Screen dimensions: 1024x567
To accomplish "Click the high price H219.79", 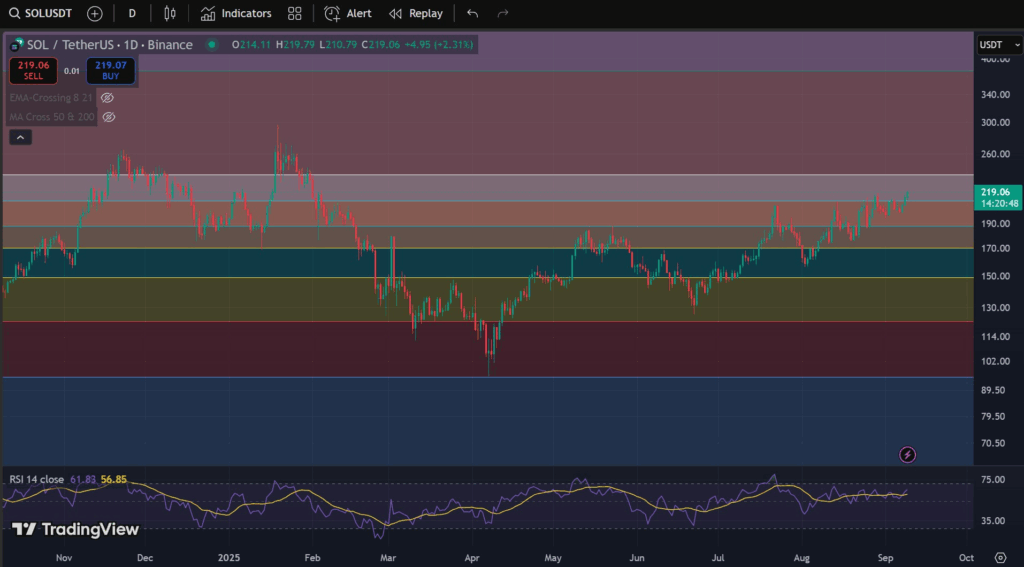I will pyautogui.click(x=295, y=44).
